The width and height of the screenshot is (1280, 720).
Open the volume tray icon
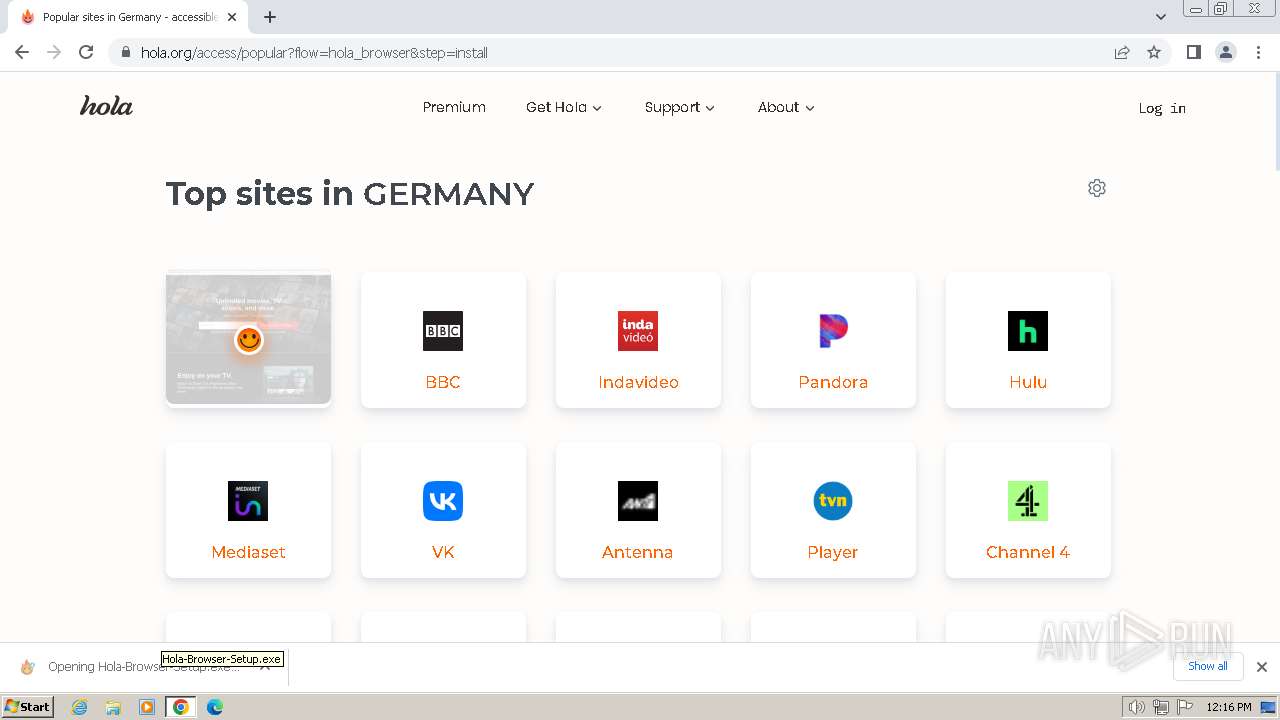pyautogui.click(x=1136, y=707)
